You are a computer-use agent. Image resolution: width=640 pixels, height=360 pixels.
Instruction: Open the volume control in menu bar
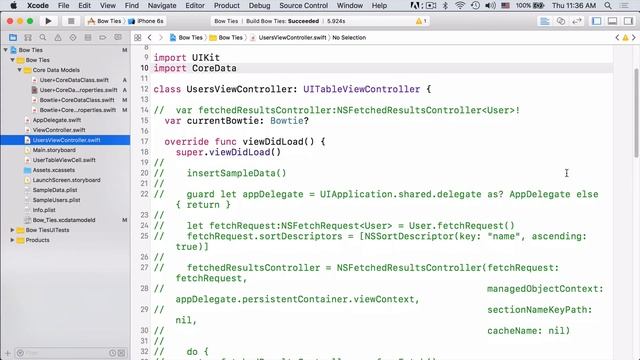pos(491,6)
